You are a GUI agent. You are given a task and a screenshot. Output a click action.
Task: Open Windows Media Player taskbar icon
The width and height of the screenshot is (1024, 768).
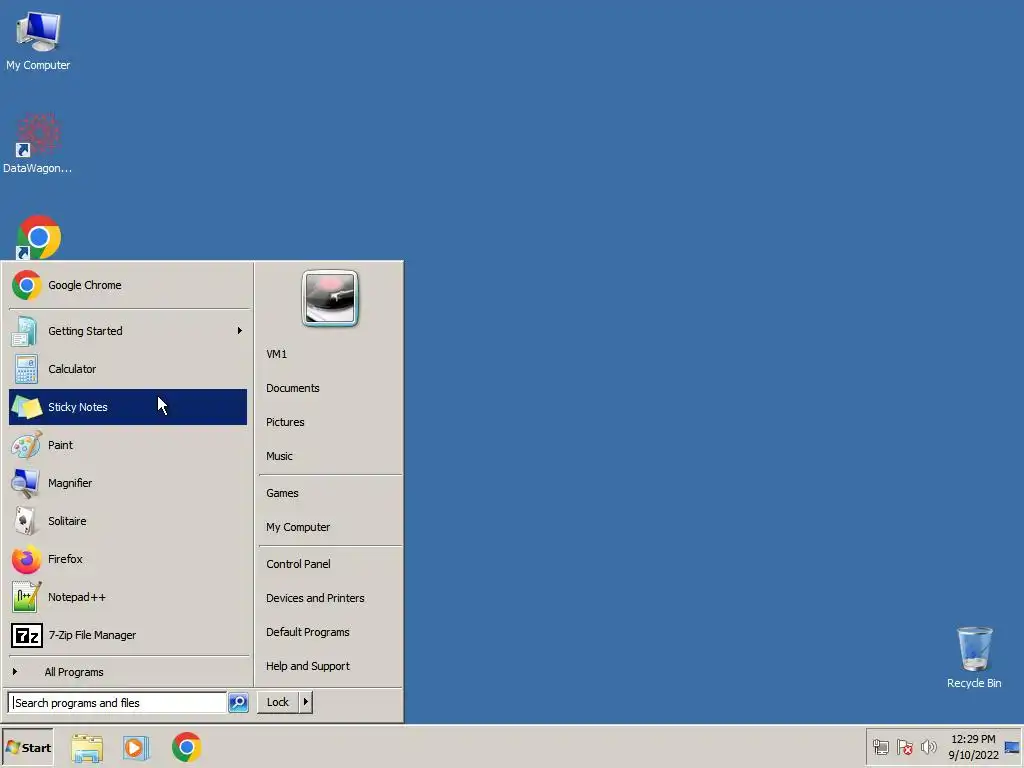136,748
